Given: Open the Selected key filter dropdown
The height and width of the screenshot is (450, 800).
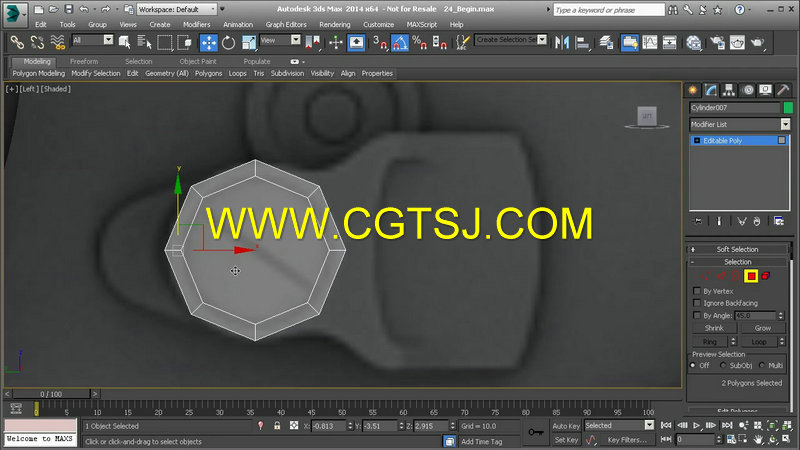Looking at the screenshot, I should pos(619,426).
